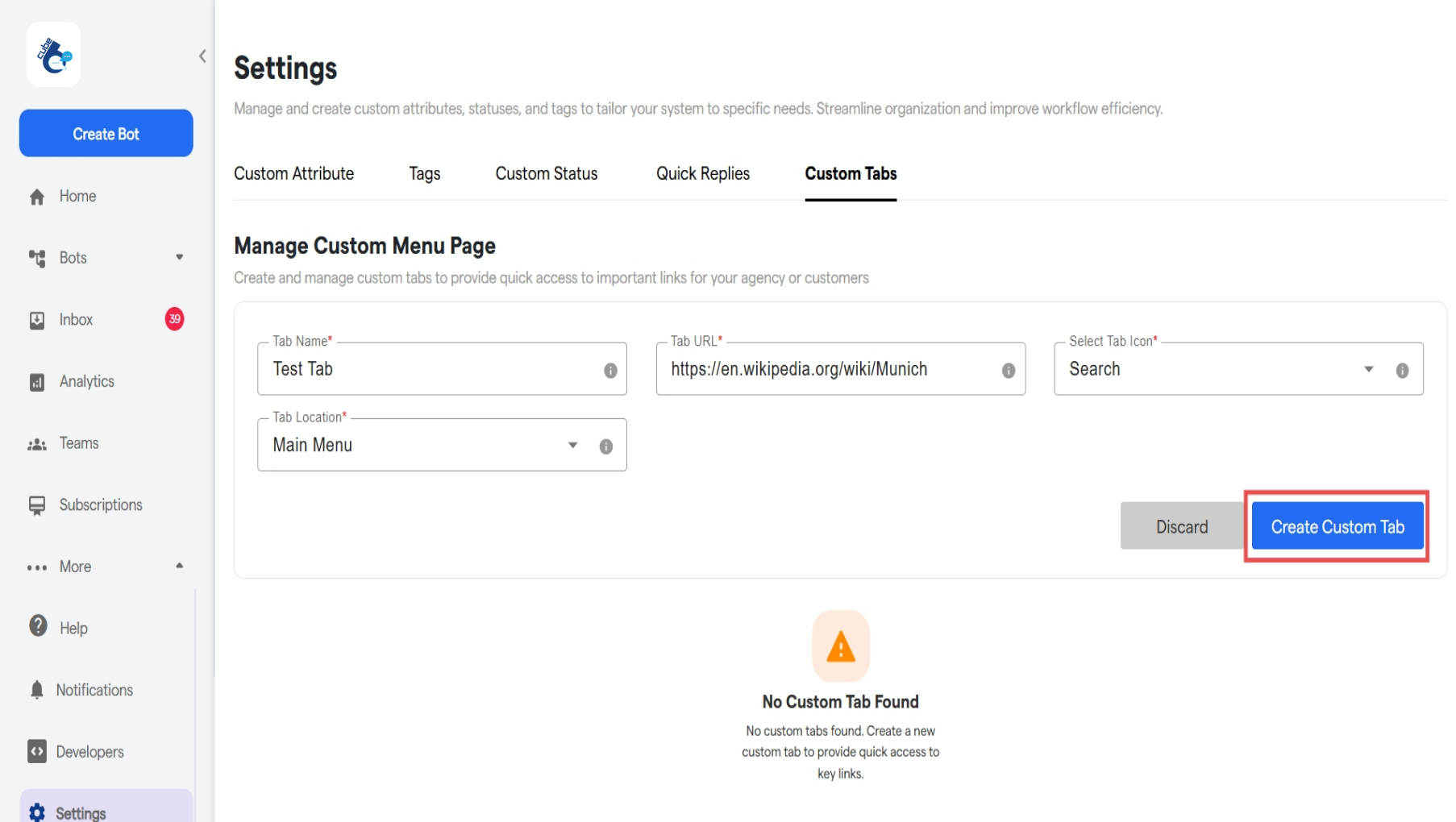Click the Tab Location info icon
This screenshot has height=822, width=1456.
(606, 446)
